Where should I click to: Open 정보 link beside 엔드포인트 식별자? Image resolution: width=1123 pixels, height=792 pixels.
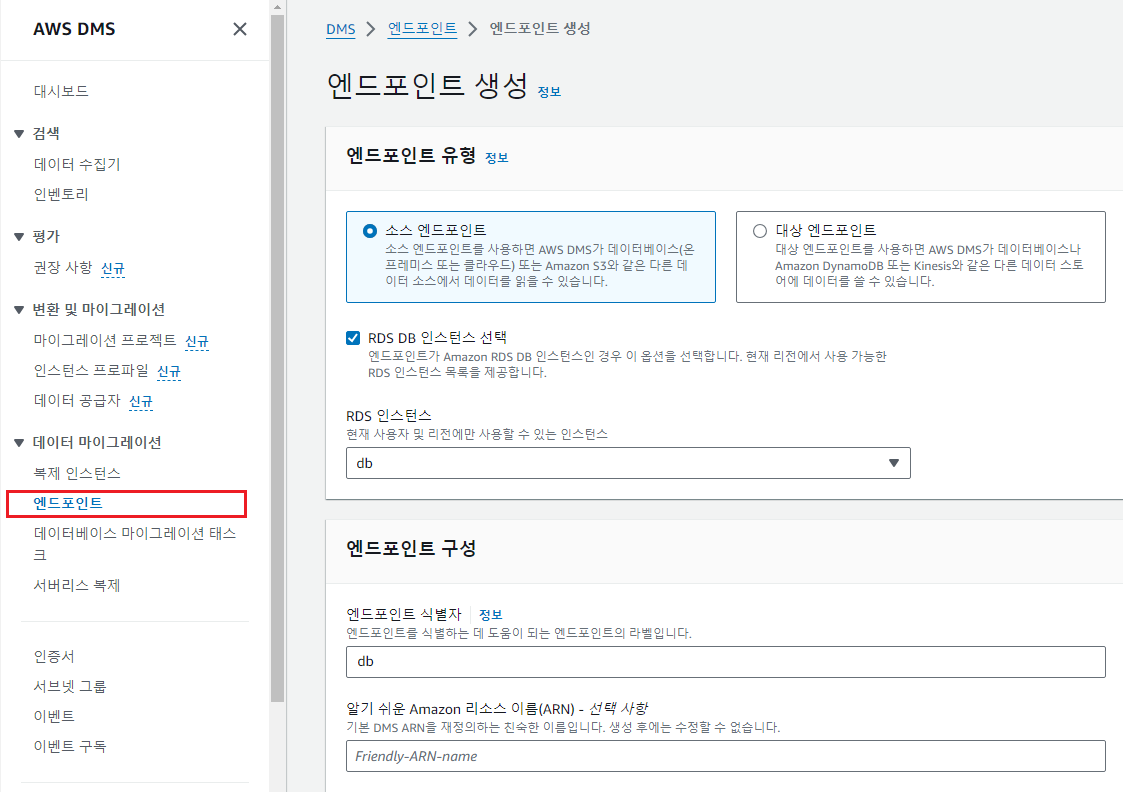pos(491,614)
